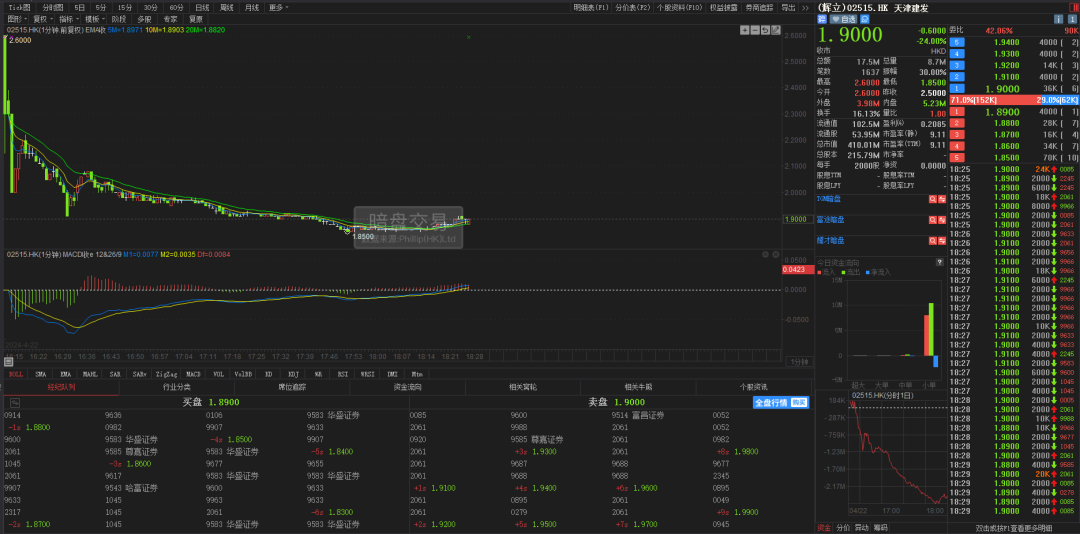Open help icon for 今日资金流向

click(x=939, y=263)
